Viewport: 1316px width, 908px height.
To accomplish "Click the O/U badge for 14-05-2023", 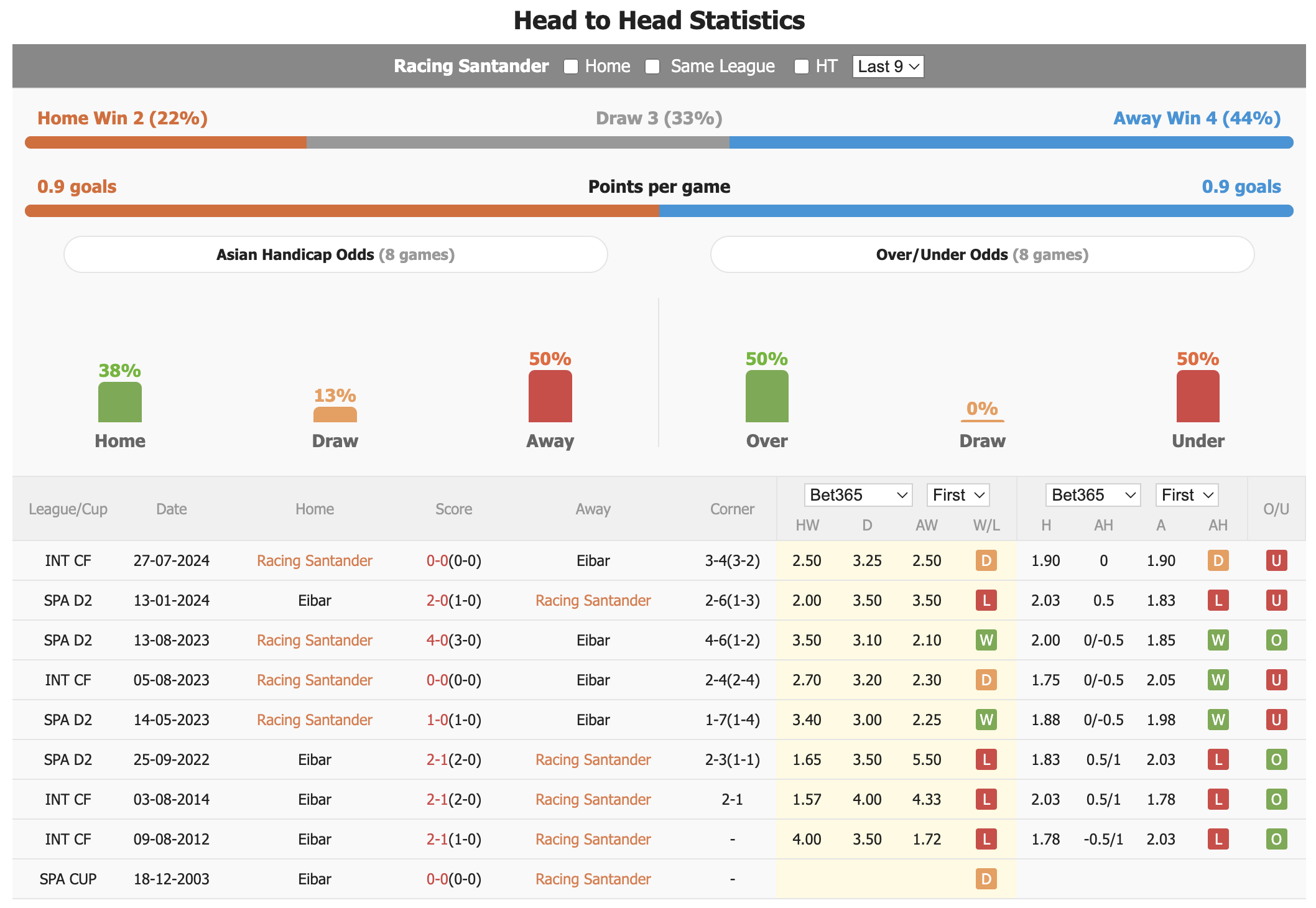I will click(x=1276, y=720).
